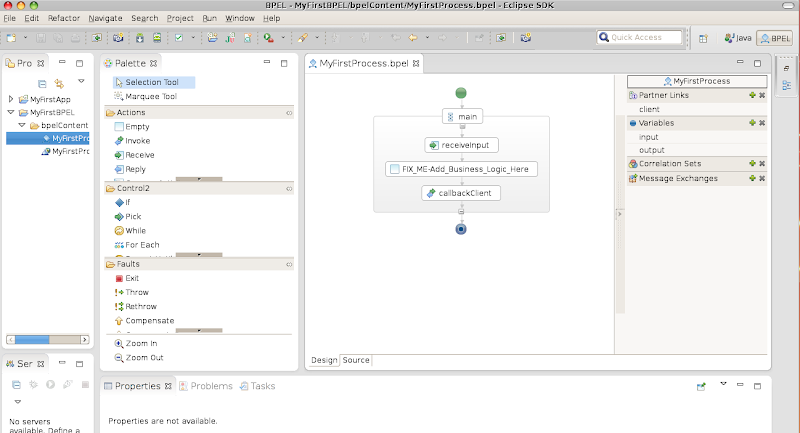Choose the Selection Tool in Palette
This screenshot has height=433, width=800.
(x=154, y=82)
